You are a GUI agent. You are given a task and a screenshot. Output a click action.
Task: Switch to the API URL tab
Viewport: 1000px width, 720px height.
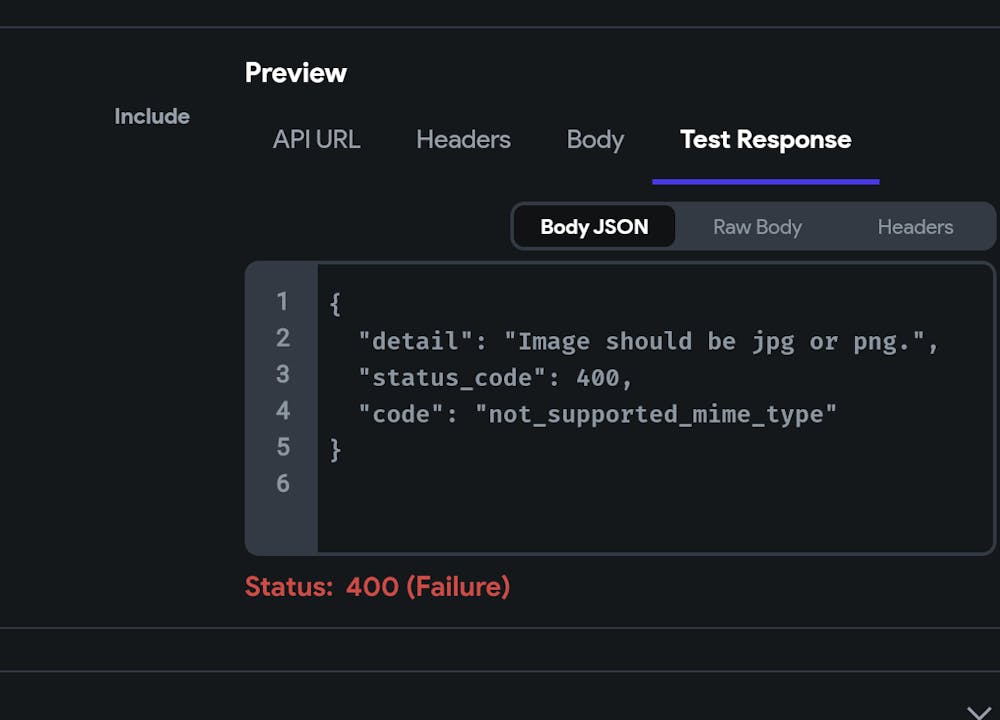316,140
